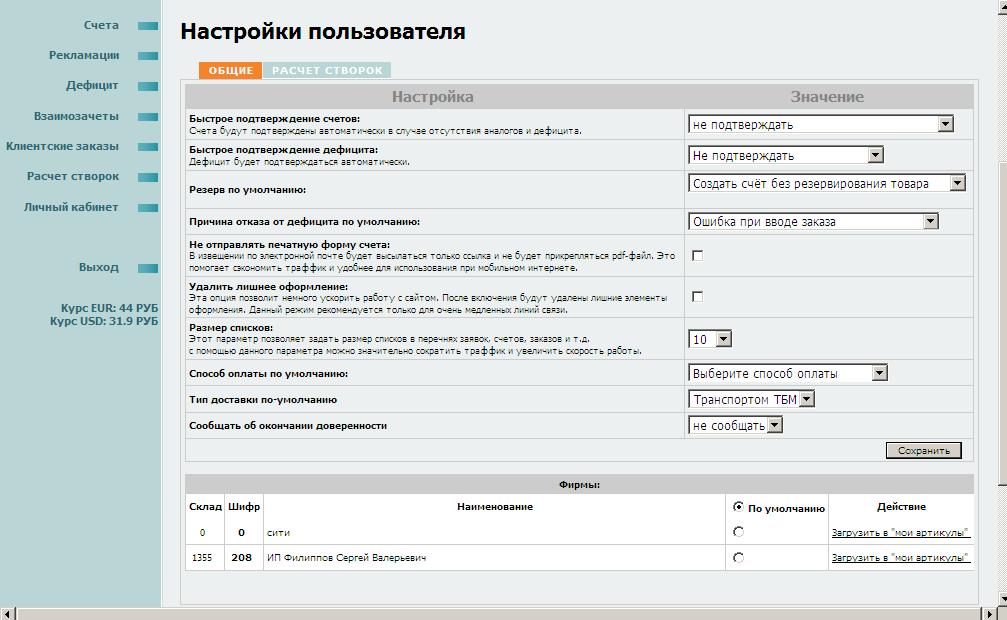Viewport: 1007px width, 620px height.
Task: Select default radio button for сити firm
Action: [738, 532]
